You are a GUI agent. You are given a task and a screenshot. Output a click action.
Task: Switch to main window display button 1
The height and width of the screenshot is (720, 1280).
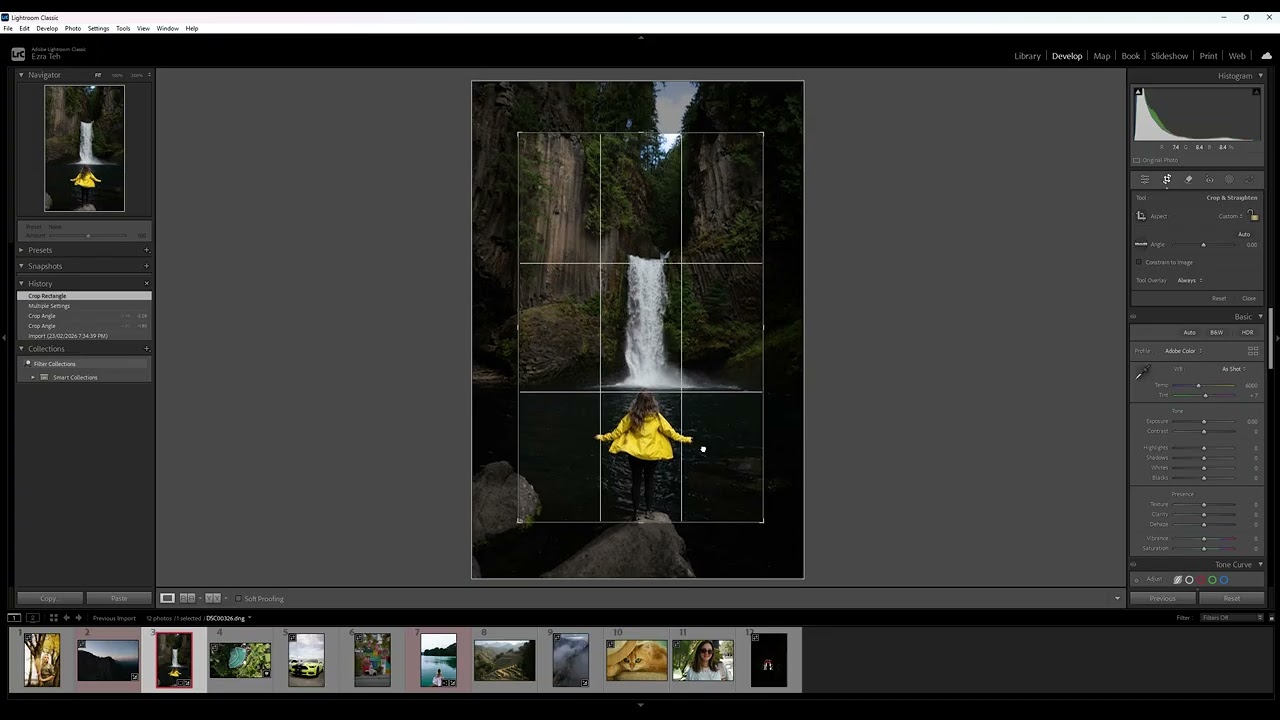tap(14, 618)
